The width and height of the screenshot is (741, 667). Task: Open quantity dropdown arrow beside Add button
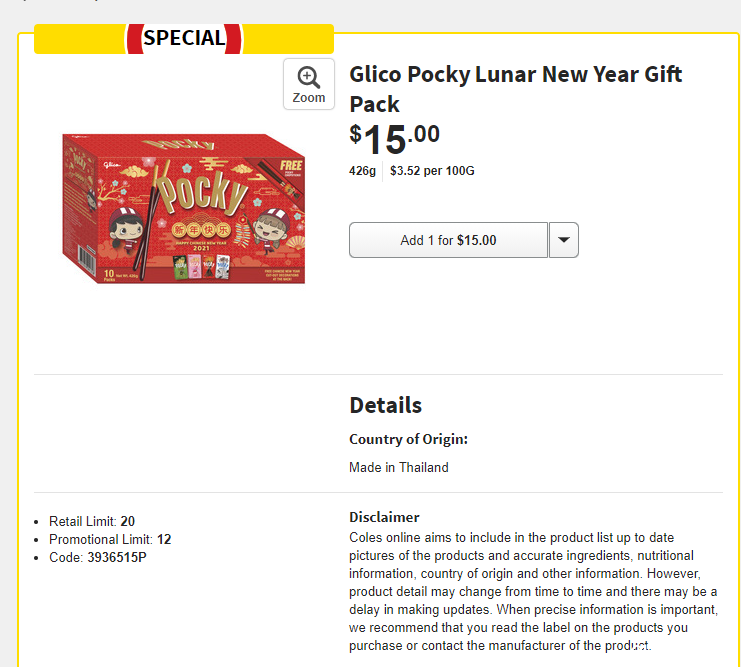[563, 240]
